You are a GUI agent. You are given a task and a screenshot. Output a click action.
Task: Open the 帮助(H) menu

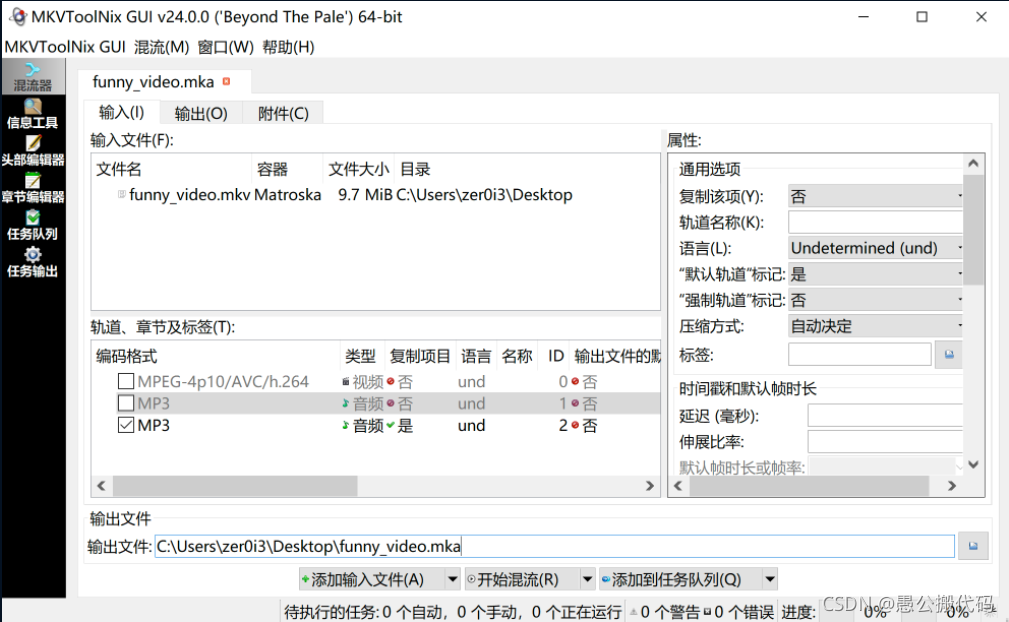click(x=288, y=47)
